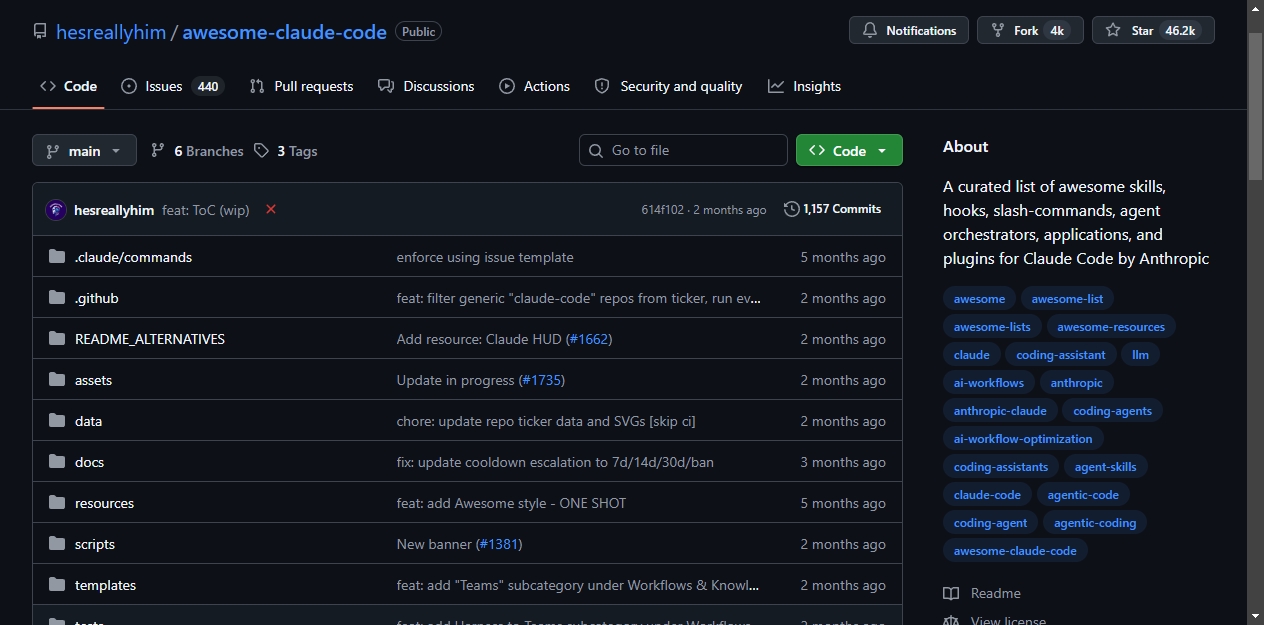Select the coding-assistant topic tag

tap(1061, 355)
